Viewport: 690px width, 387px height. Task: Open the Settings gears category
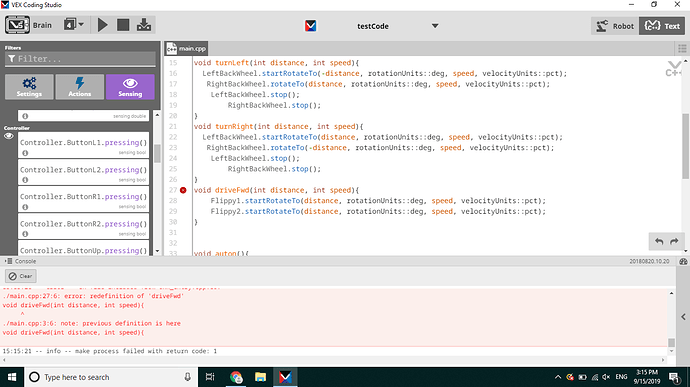pyautogui.click(x=29, y=87)
